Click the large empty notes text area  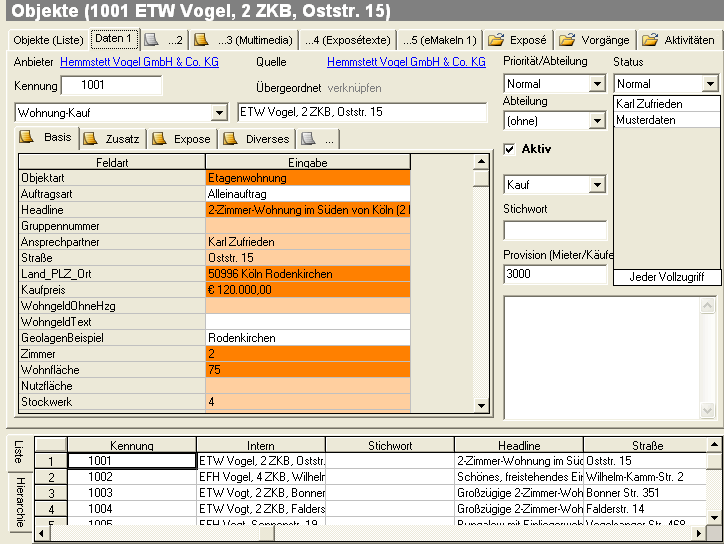tap(602, 358)
